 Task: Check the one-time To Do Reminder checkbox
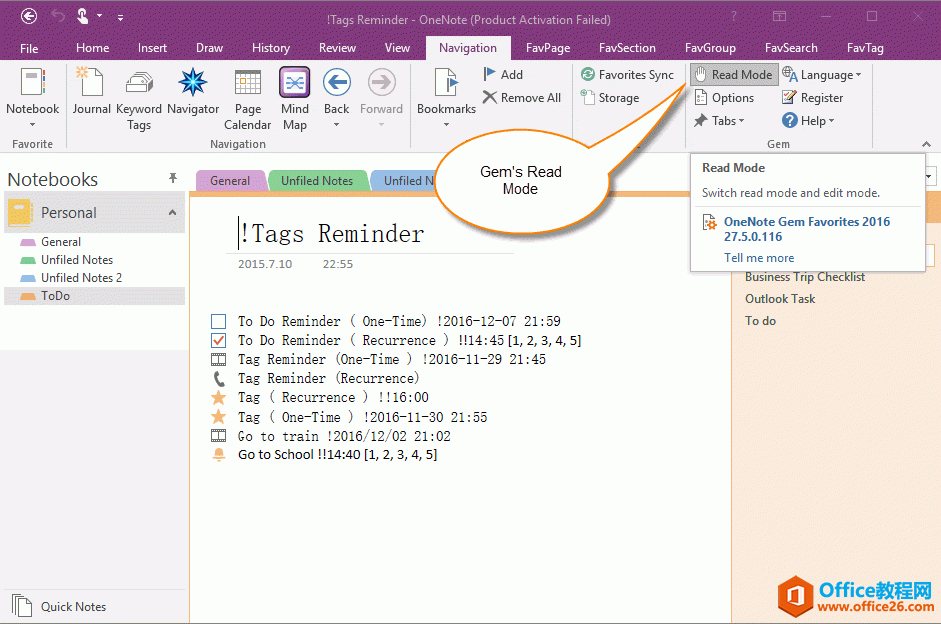tap(218, 321)
